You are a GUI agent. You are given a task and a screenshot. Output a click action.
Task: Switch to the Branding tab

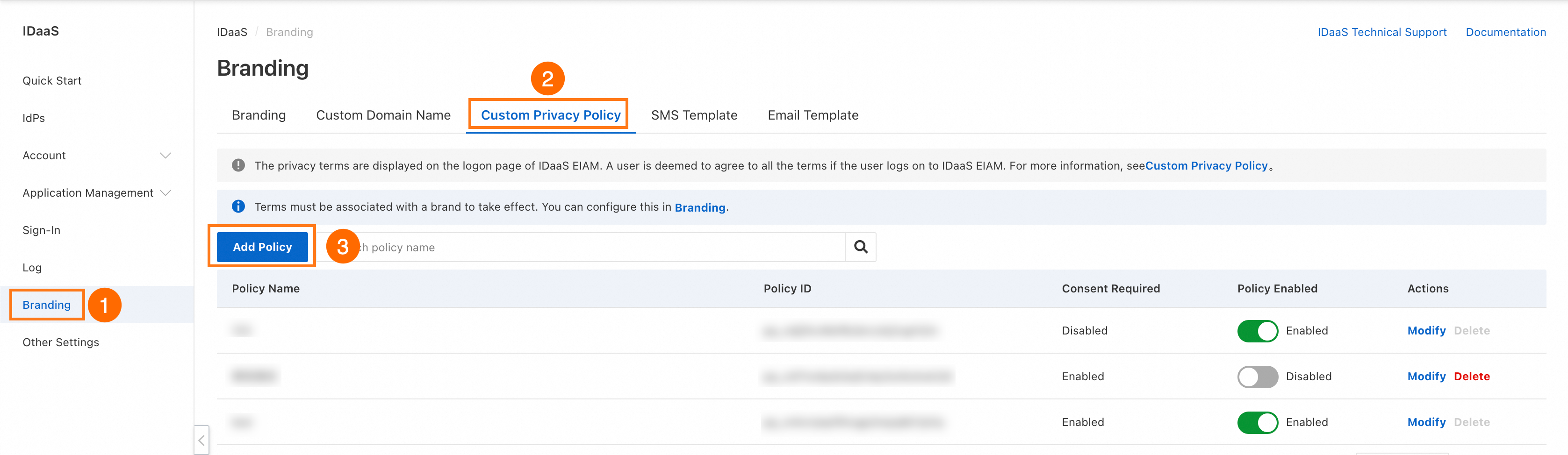point(259,115)
